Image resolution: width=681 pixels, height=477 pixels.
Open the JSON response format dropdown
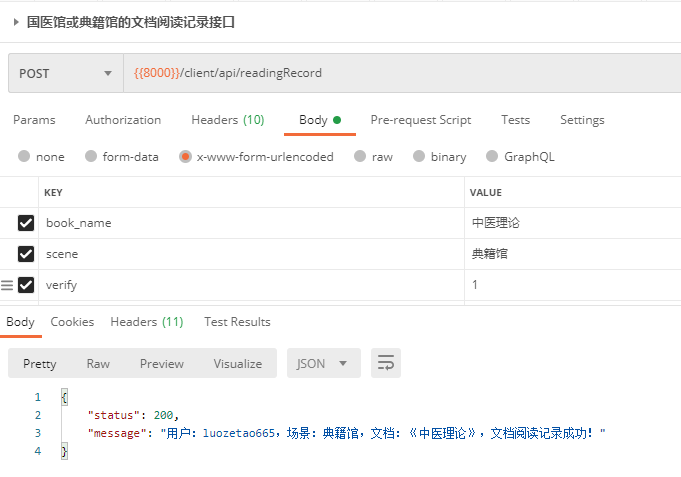coord(323,363)
